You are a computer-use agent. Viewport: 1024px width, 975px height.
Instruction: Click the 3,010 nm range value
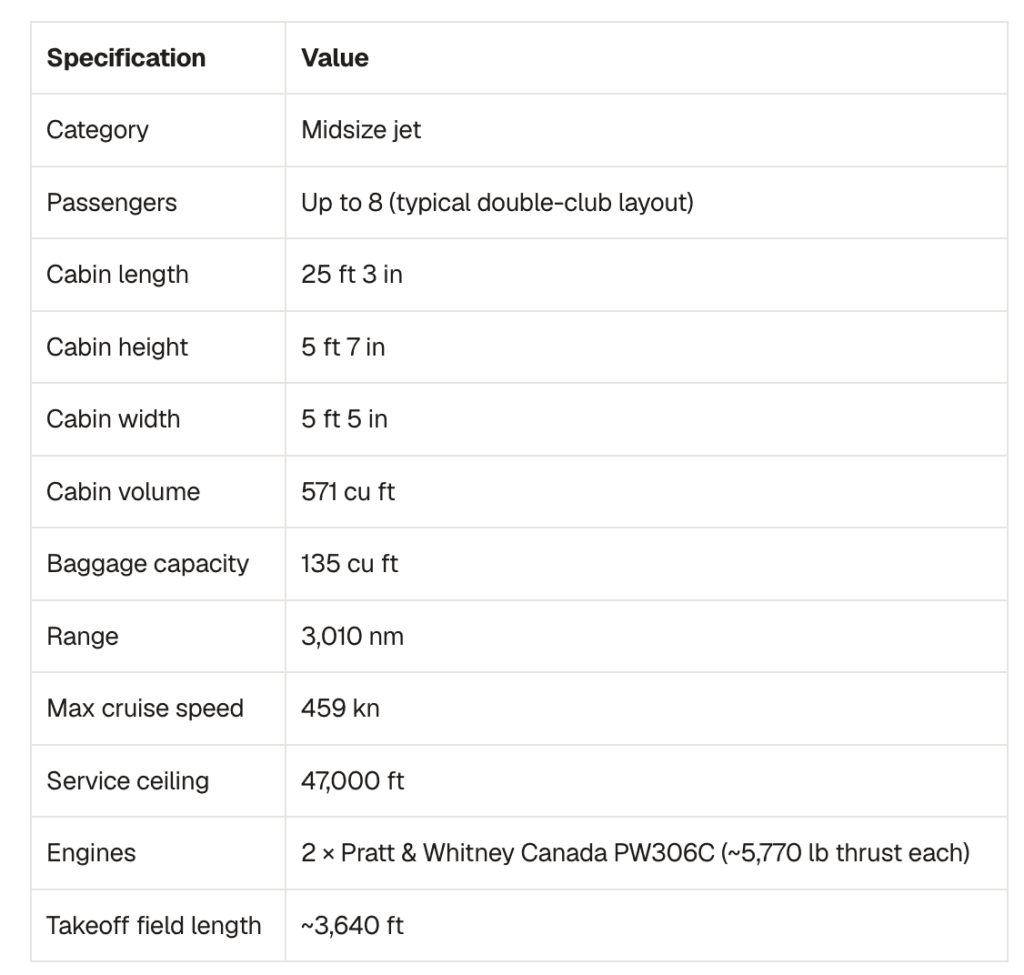[353, 636]
